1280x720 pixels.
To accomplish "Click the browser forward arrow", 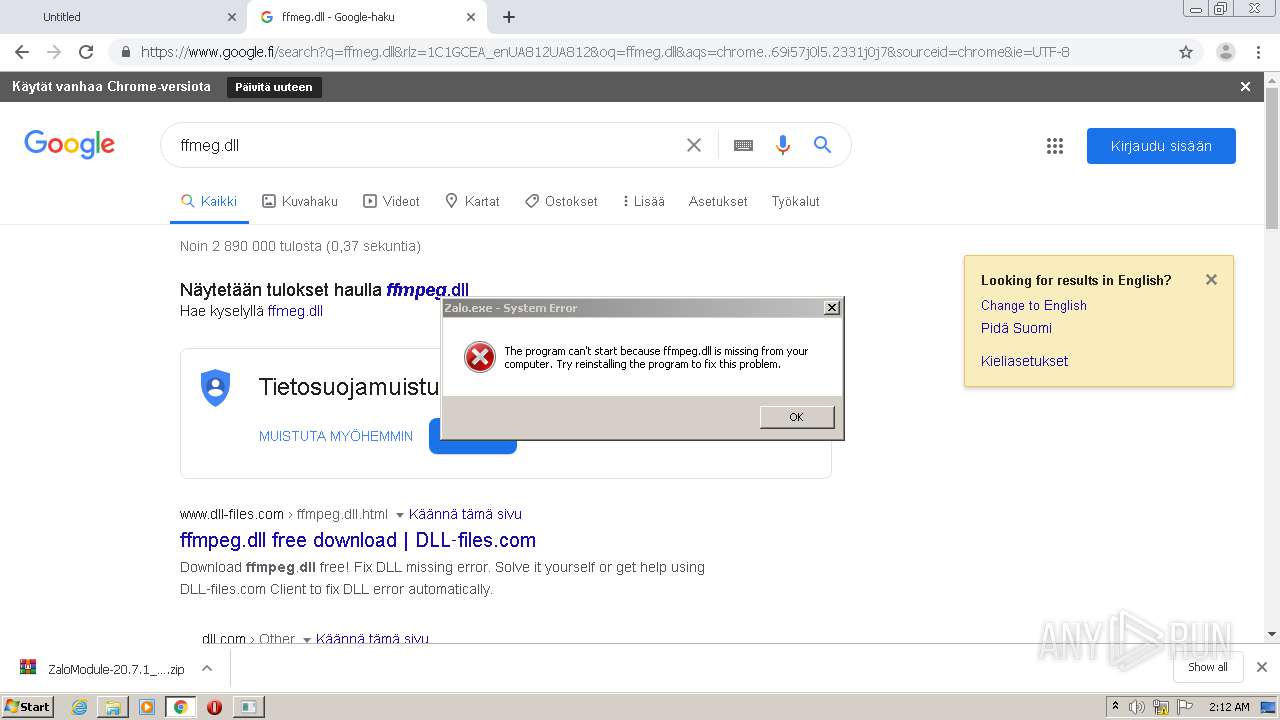I will point(54,52).
